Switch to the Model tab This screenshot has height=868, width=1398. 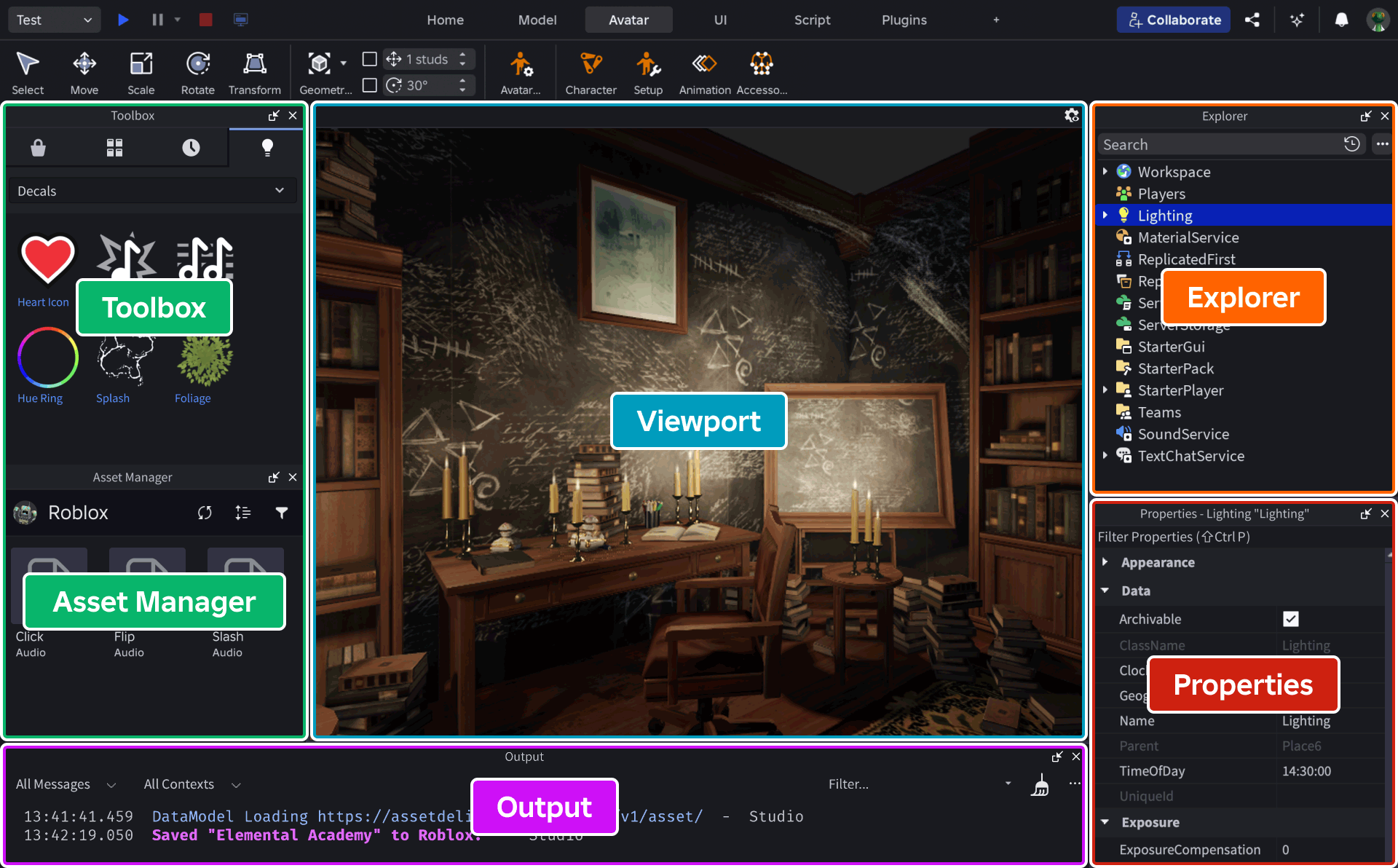click(537, 20)
